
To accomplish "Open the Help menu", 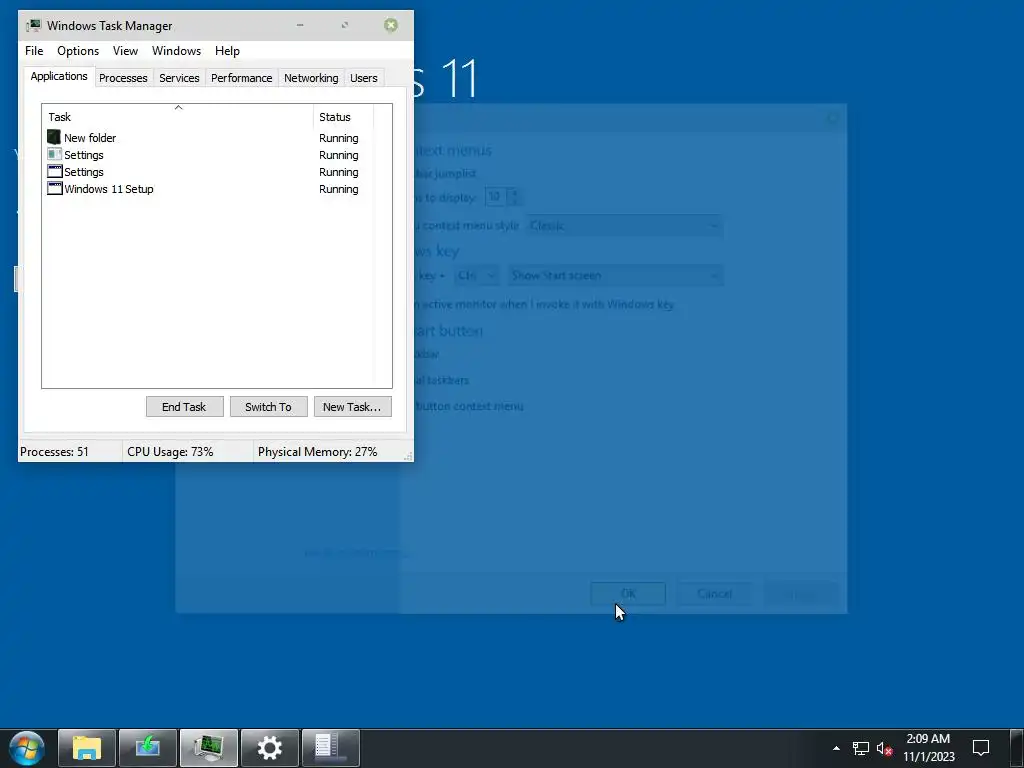I will coord(227,51).
